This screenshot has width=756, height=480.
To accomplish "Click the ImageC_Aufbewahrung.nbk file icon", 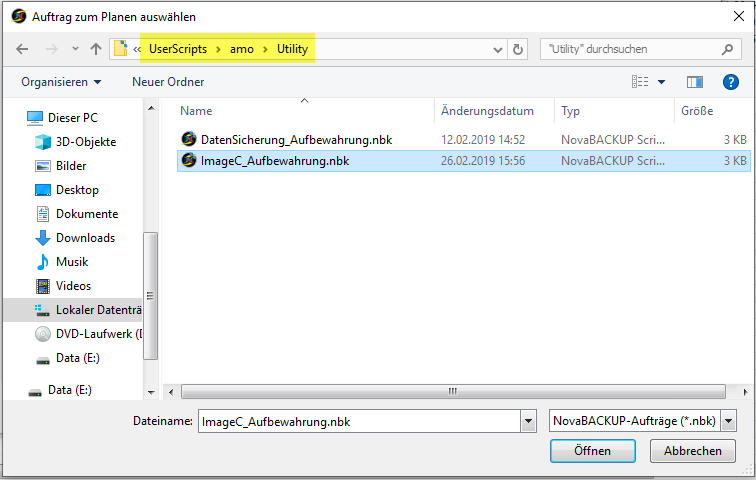I will [x=189, y=160].
